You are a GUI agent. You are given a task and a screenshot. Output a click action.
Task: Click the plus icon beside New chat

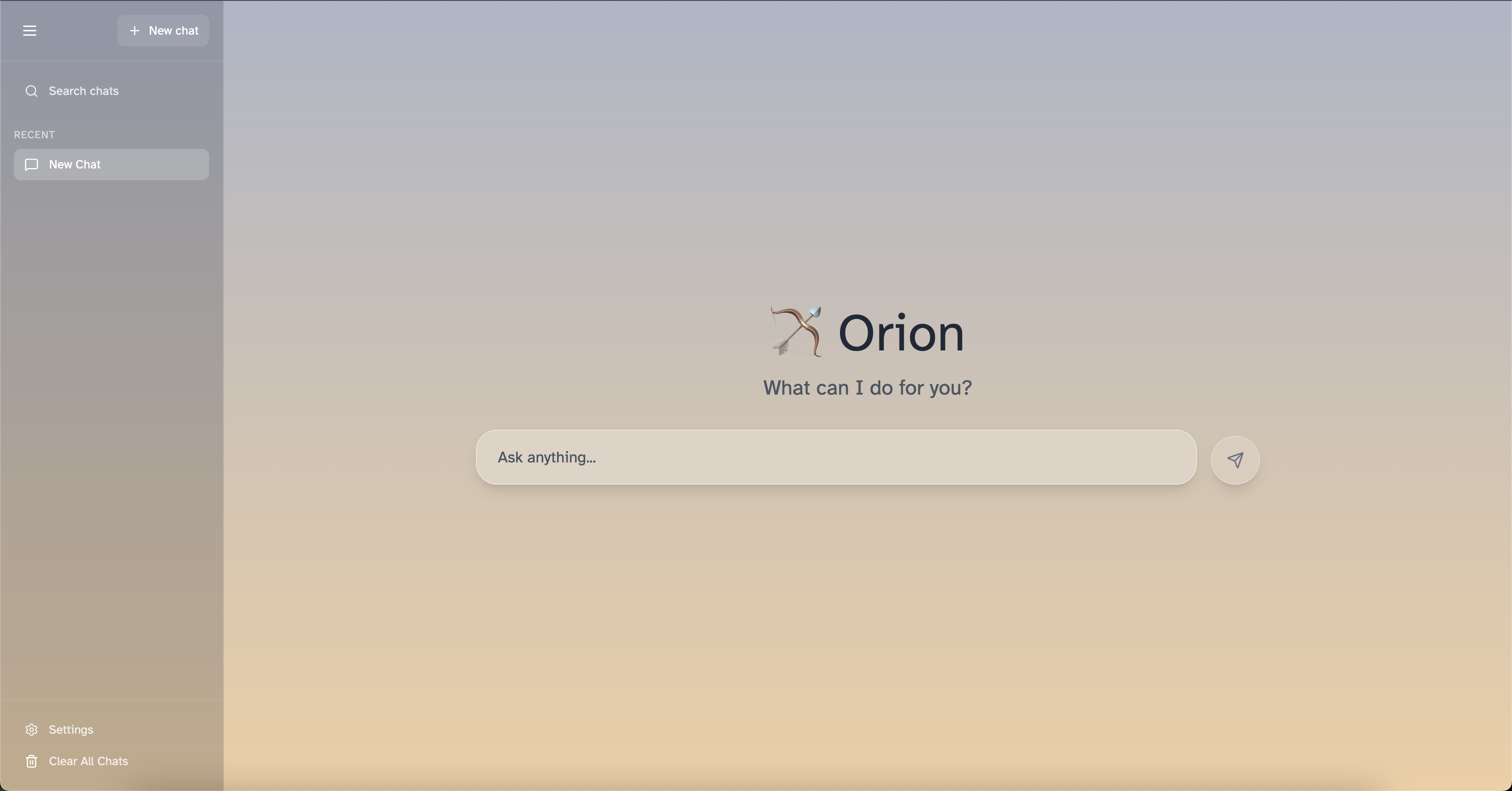click(134, 31)
